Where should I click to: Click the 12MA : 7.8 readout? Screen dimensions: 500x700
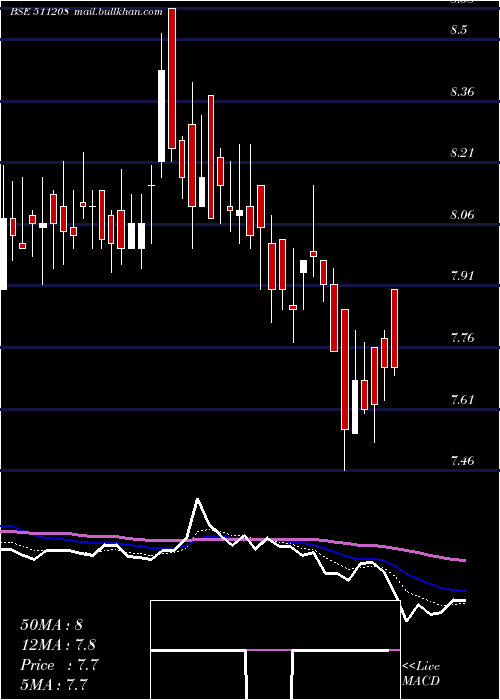click(x=58, y=645)
